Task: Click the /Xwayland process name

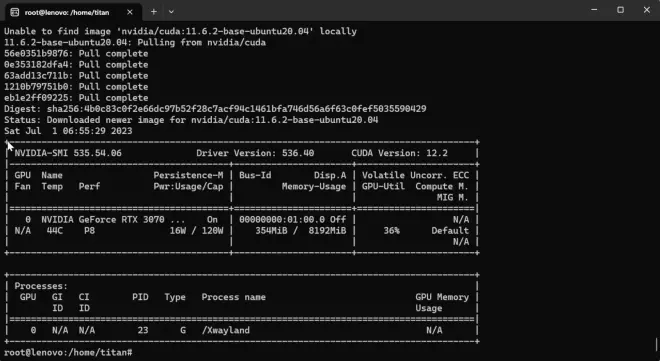Action: coord(226,330)
